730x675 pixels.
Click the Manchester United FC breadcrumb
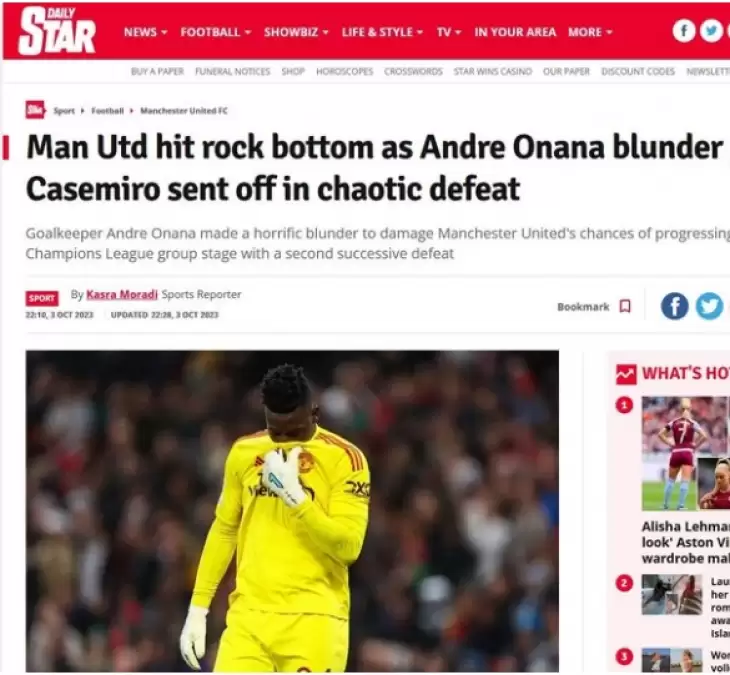point(184,110)
